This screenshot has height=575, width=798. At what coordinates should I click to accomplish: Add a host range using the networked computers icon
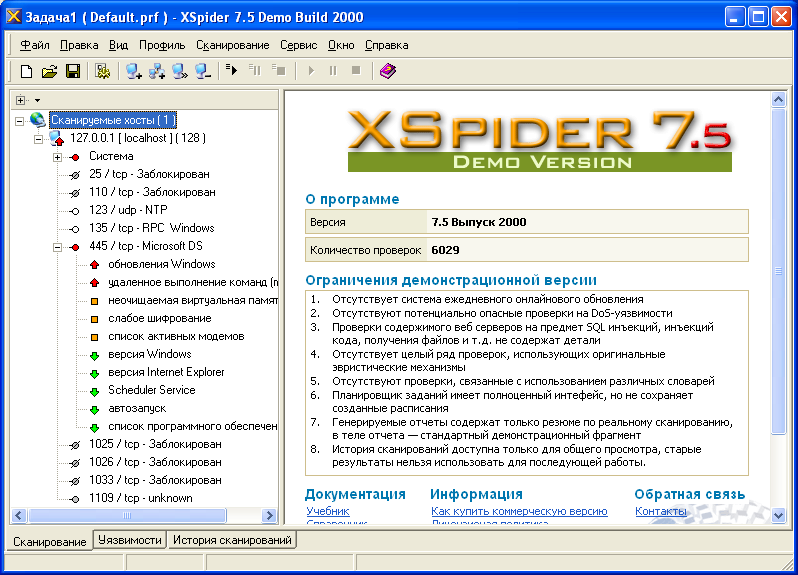157,71
